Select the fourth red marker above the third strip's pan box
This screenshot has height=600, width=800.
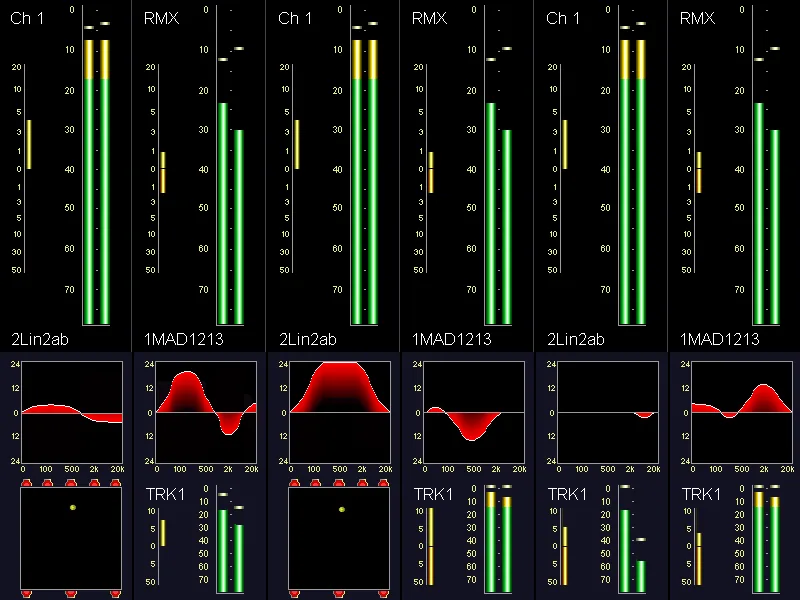coord(362,483)
